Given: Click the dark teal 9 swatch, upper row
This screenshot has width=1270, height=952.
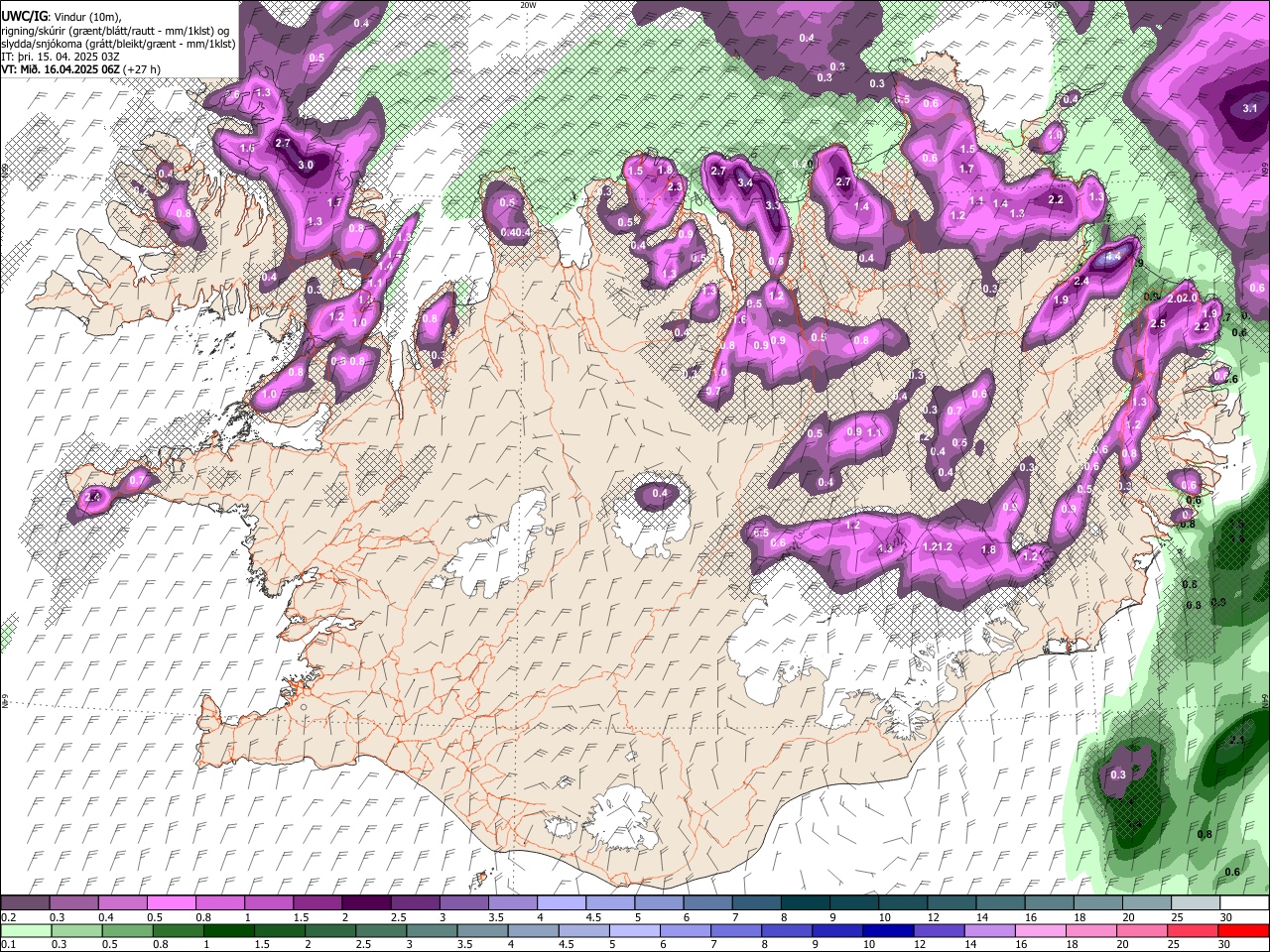Looking at the screenshot, I should [853, 903].
